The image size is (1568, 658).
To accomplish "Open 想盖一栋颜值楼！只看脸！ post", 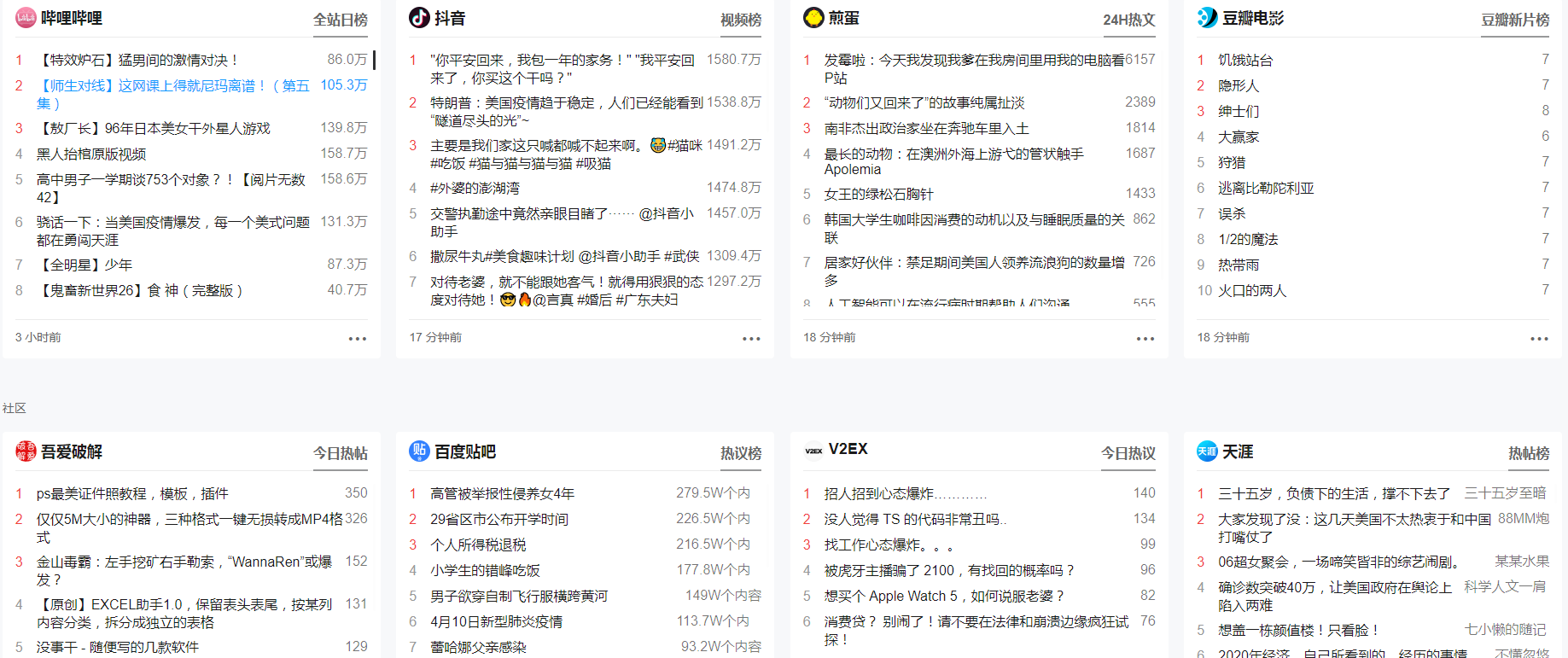I will [x=1298, y=630].
